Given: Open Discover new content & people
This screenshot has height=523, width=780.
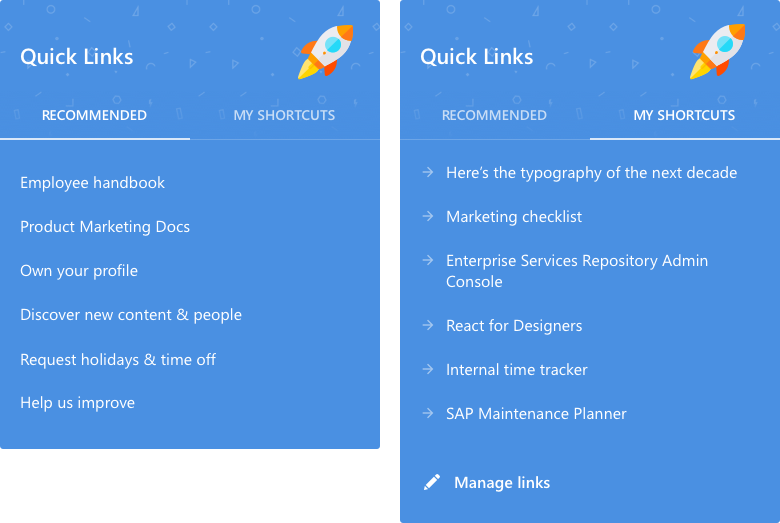Looking at the screenshot, I should (x=131, y=314).
